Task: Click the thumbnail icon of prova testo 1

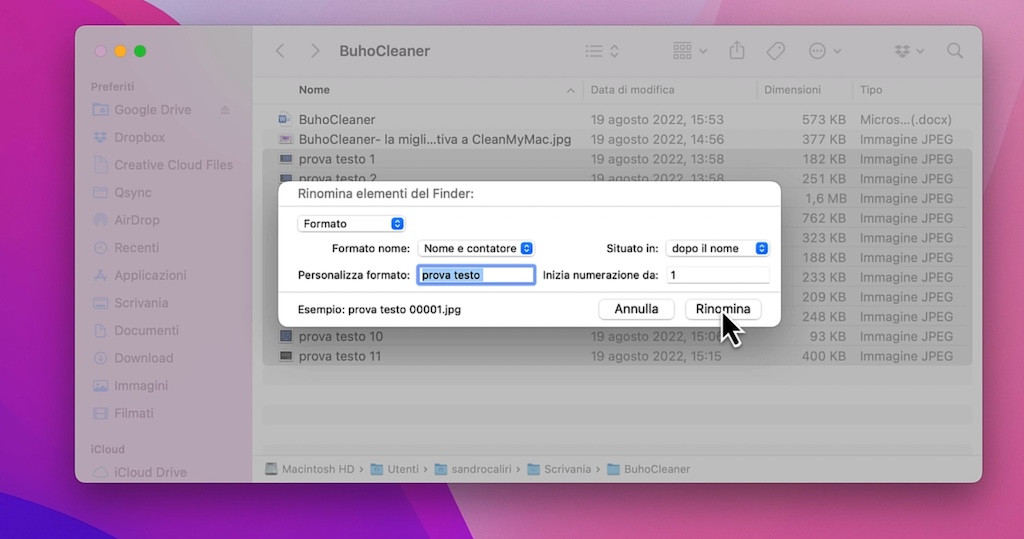Action: 285,159
